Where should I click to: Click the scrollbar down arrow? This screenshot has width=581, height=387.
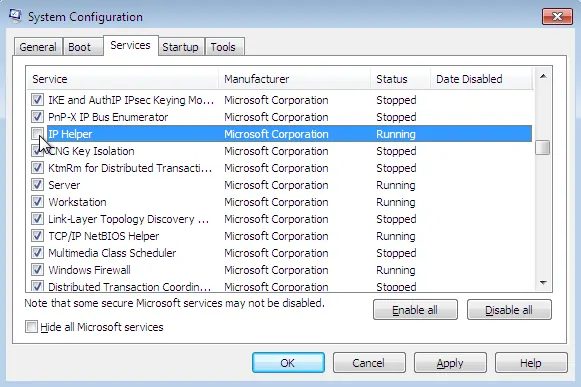coord(543,283)
